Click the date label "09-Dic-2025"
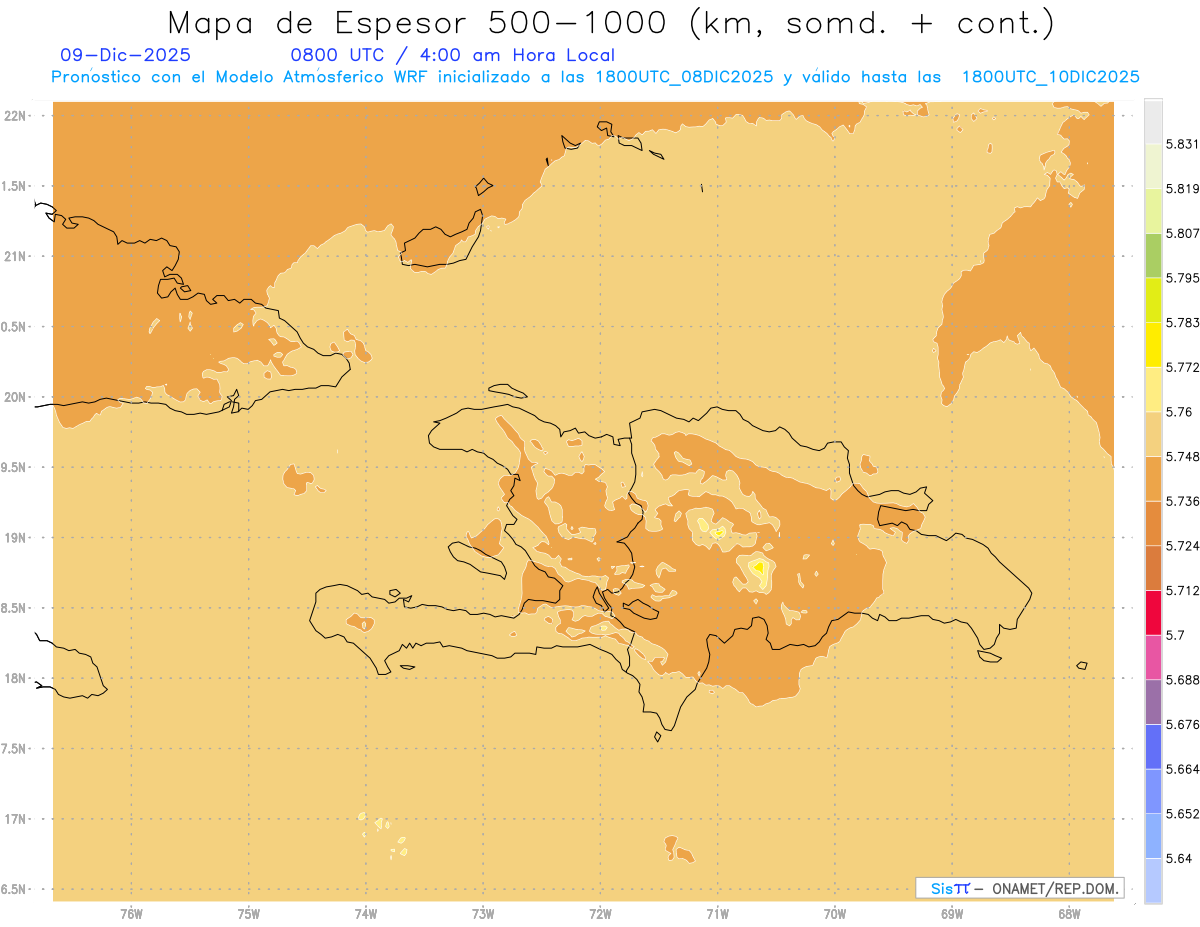The height and width of the screenshot is (927, 1200). click(125, 56)
